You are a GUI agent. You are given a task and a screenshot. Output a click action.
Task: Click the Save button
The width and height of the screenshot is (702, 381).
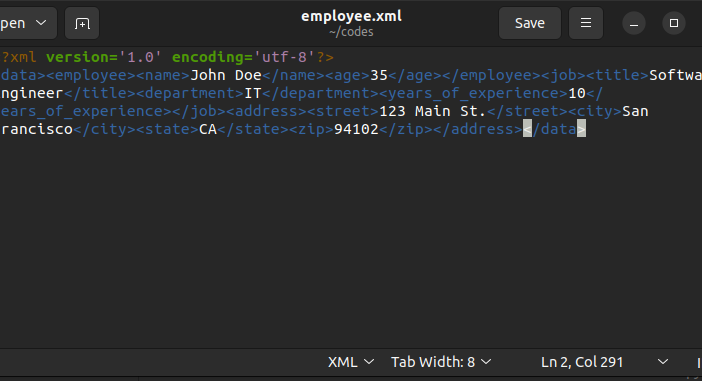pyautogui.click(x=530, y=23)
